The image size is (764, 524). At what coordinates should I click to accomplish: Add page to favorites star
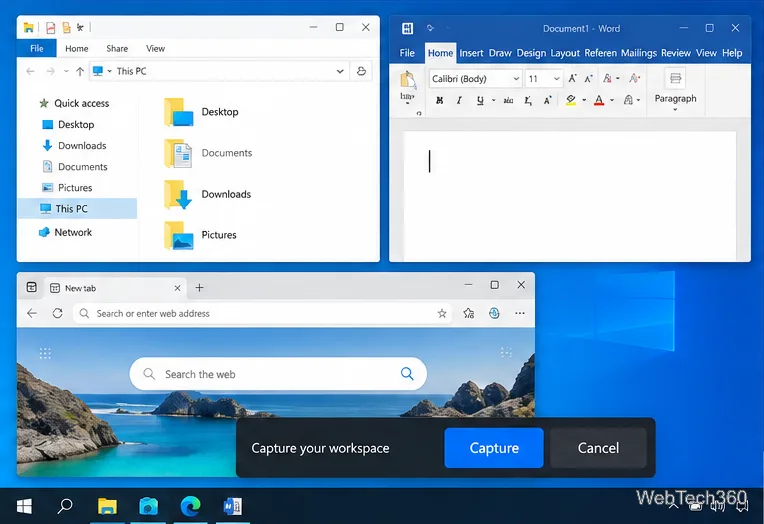(442, 313)
